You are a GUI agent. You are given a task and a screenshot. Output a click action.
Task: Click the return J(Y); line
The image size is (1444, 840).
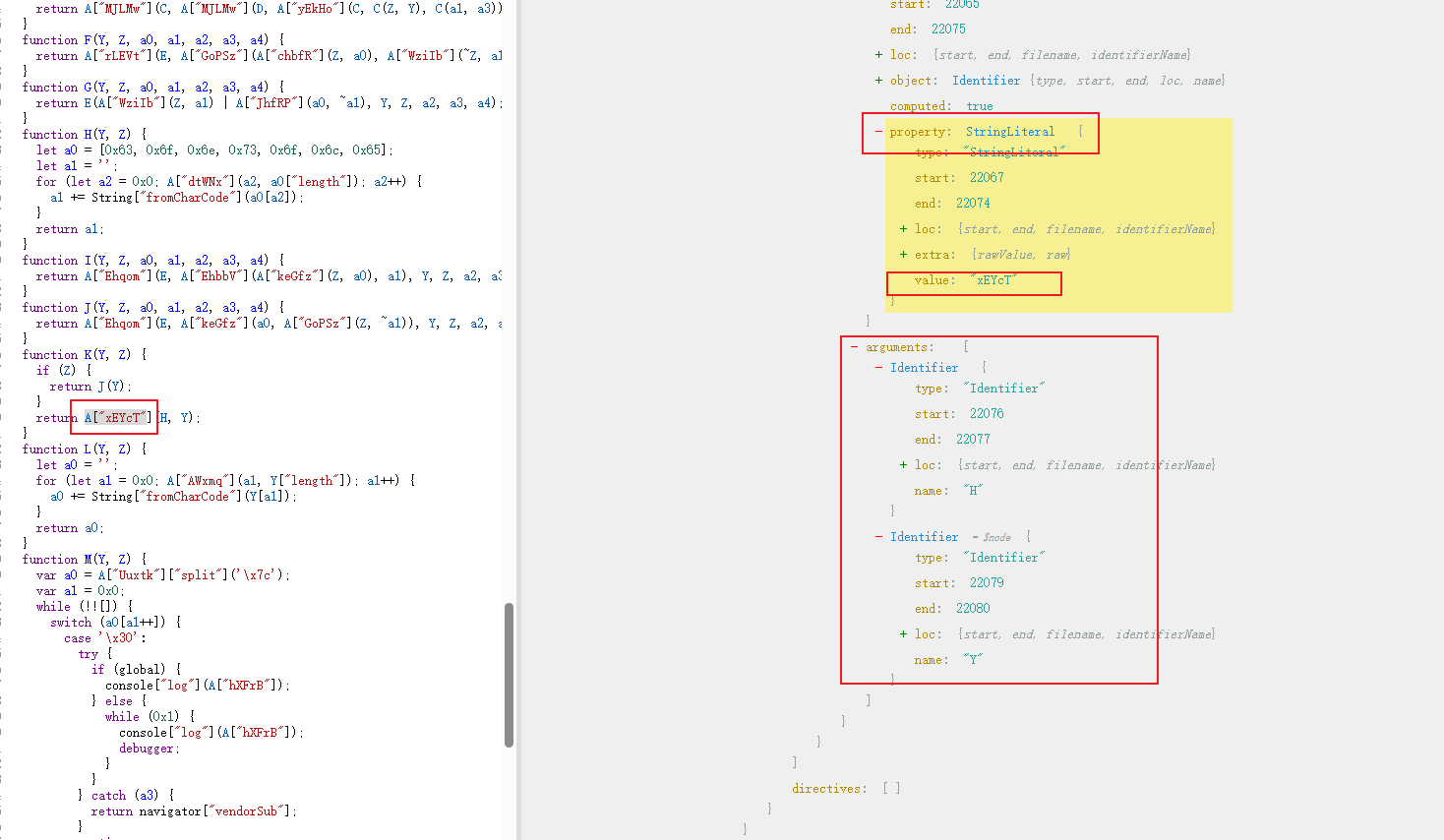pyautogui.click(x=90, y=387)
